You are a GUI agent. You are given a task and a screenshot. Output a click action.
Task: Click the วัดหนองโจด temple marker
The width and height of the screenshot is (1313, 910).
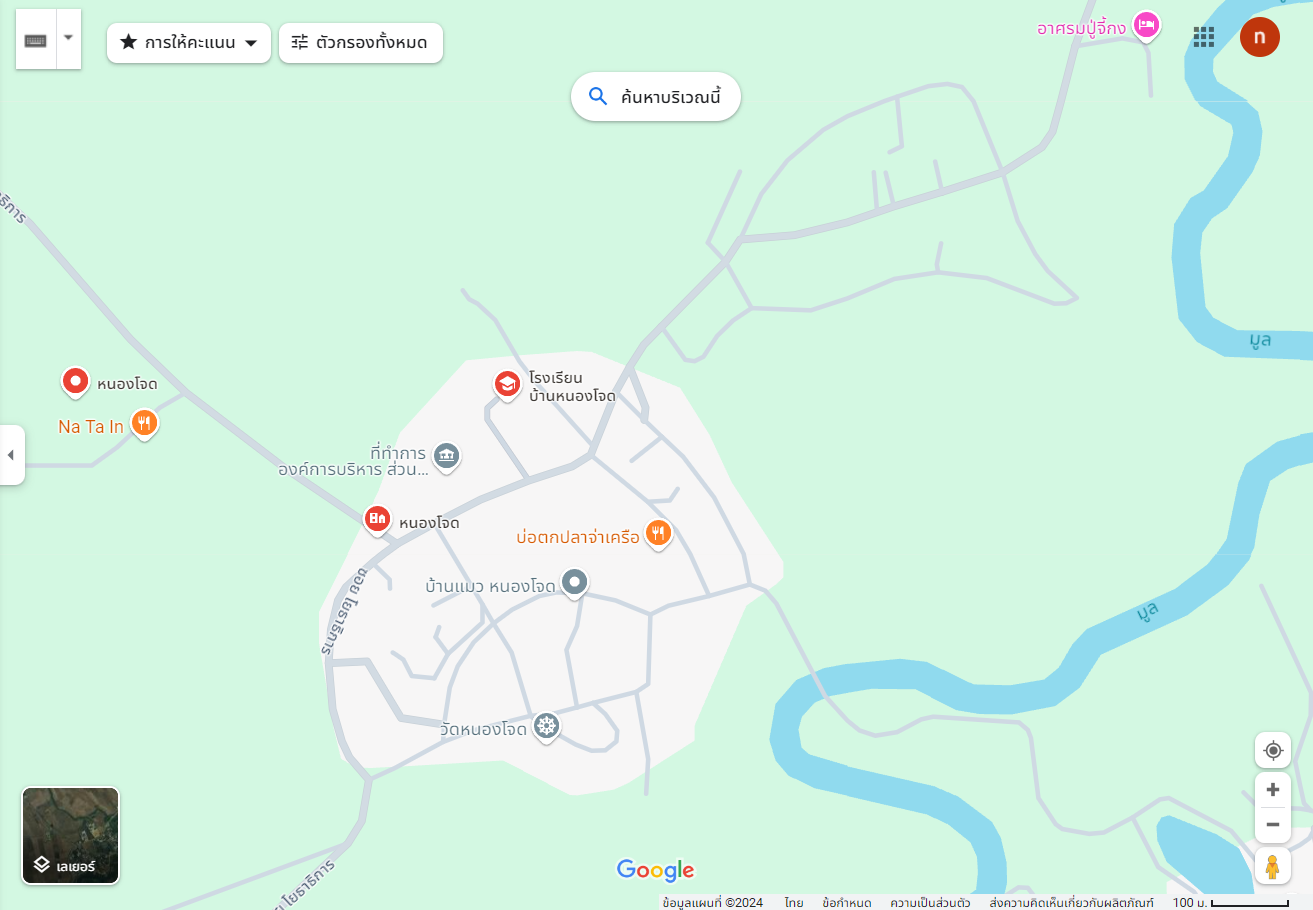[x=545, y=727]
